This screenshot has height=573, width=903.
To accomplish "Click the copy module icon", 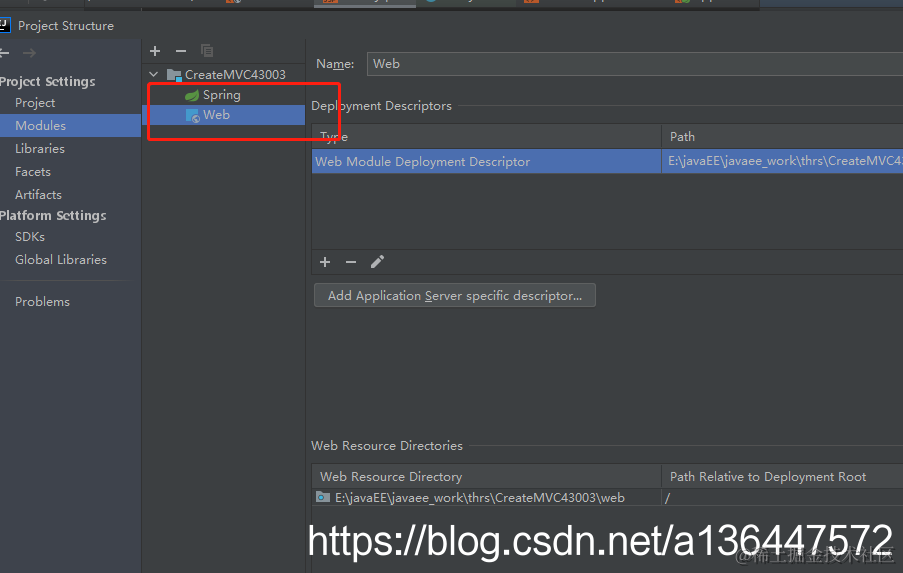I will pyautogui.click(x=207, y=51).
